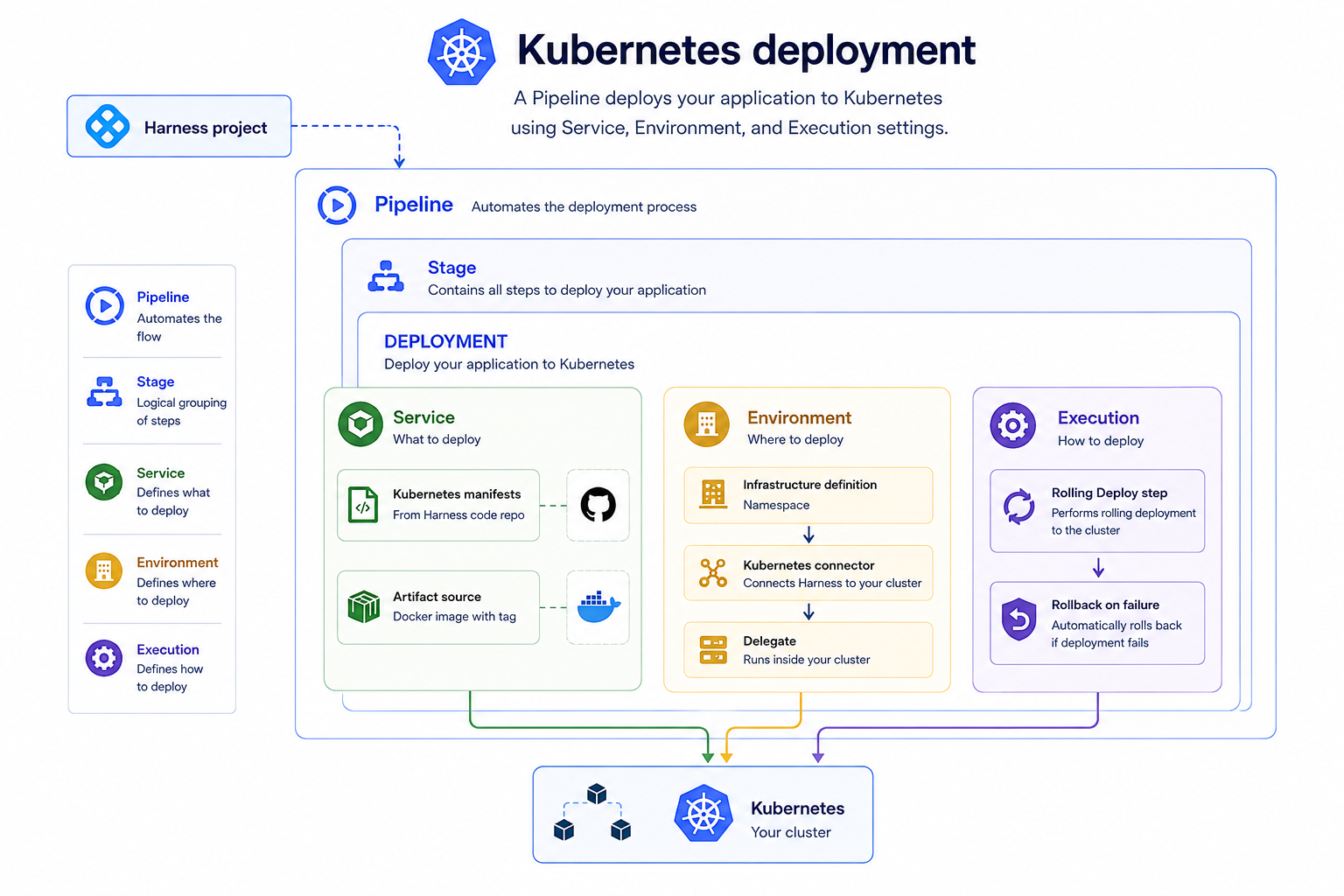
Task: Select the Rollback on failure card
Action: pyautogui.click(x=1097, y=623)
